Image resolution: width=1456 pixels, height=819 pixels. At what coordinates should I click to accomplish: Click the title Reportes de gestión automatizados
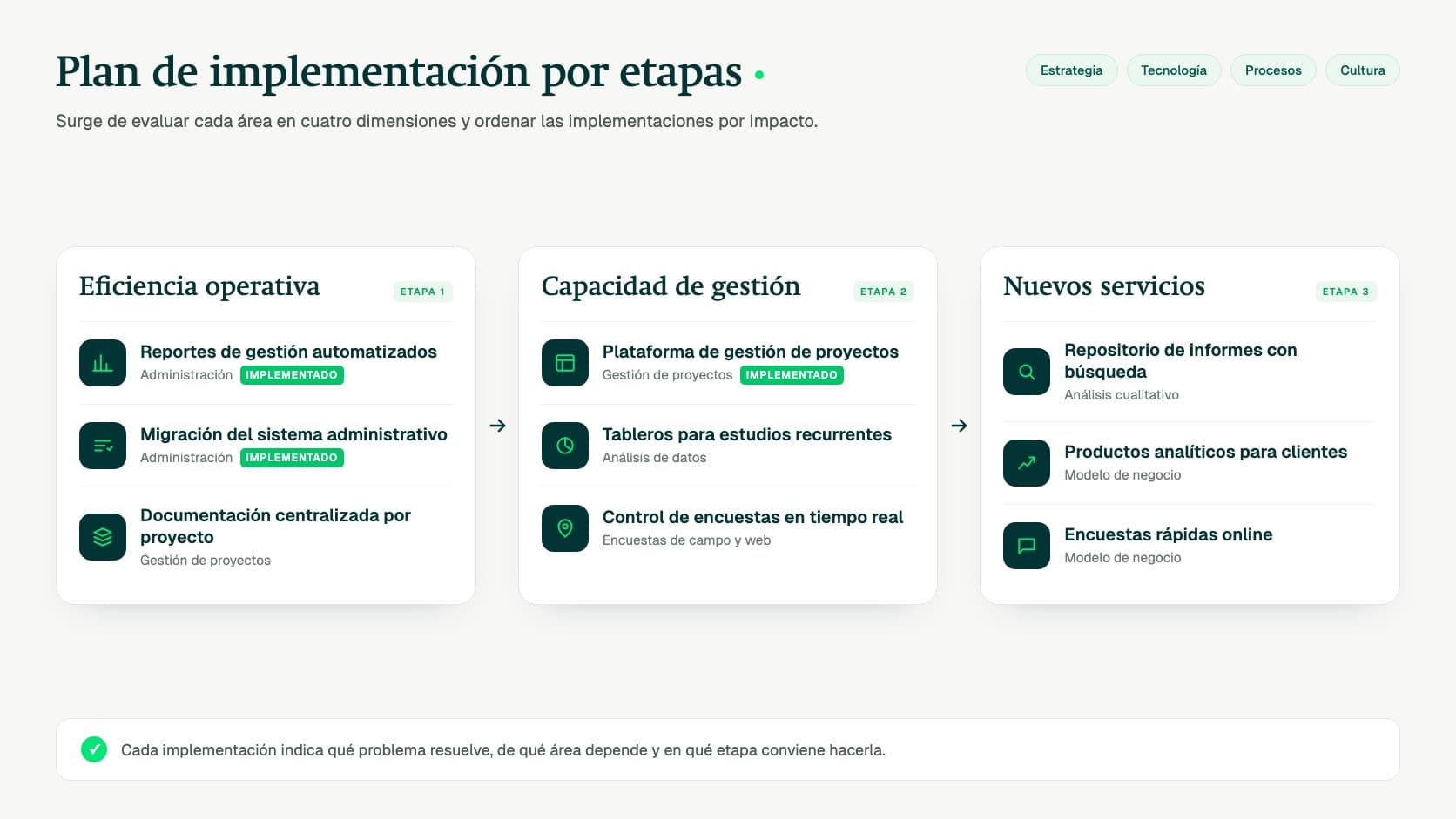288,352
